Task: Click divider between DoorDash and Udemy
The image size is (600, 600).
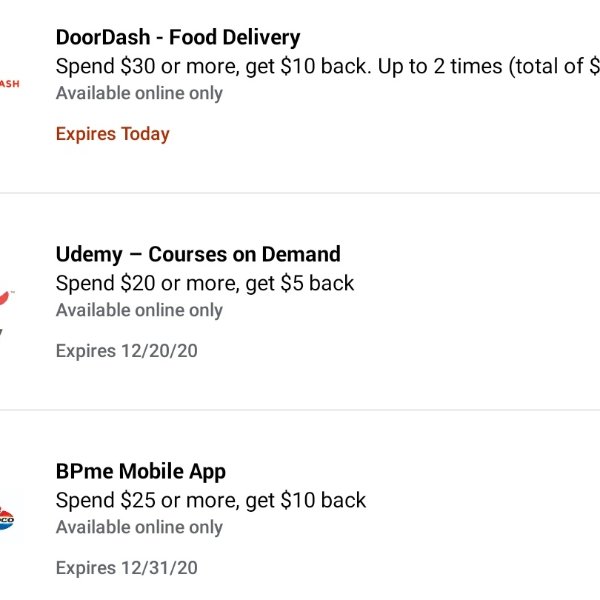Action: coord(300,193)
